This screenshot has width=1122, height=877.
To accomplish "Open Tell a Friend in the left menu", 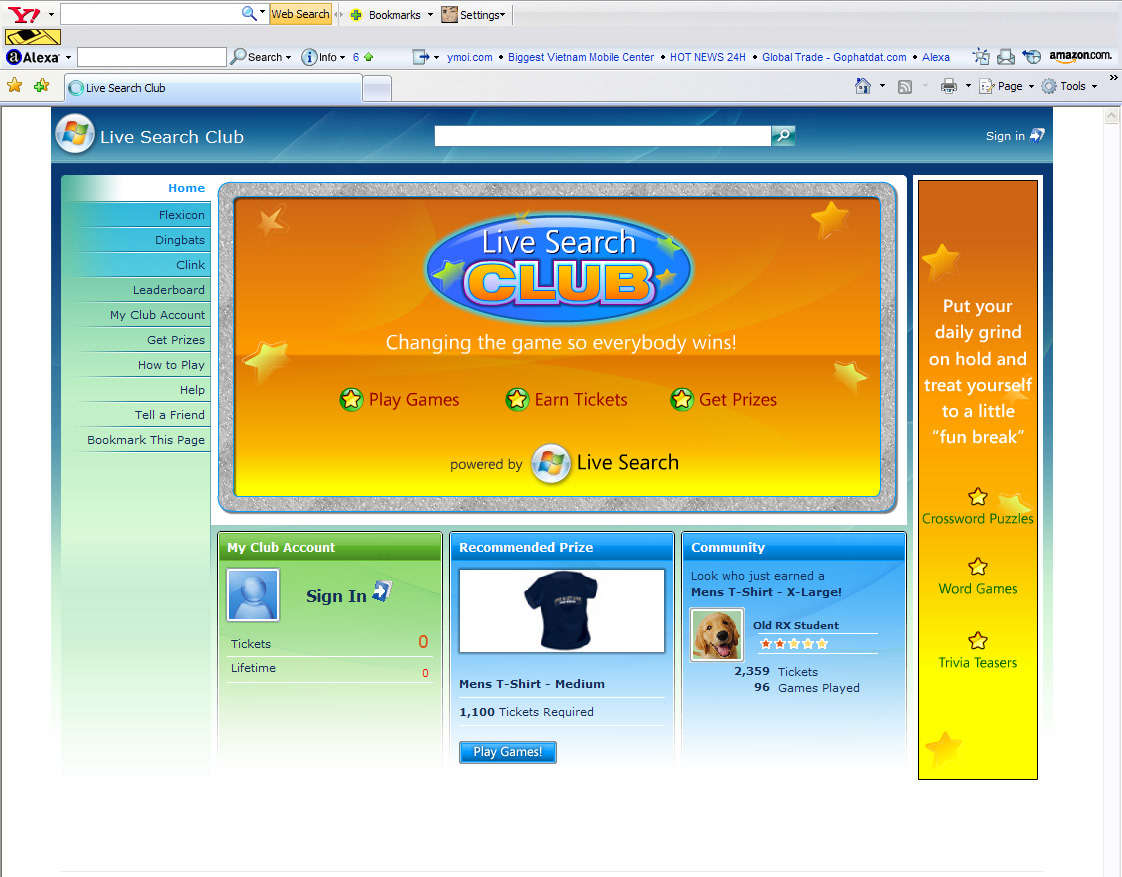I will tap(170, 415).
